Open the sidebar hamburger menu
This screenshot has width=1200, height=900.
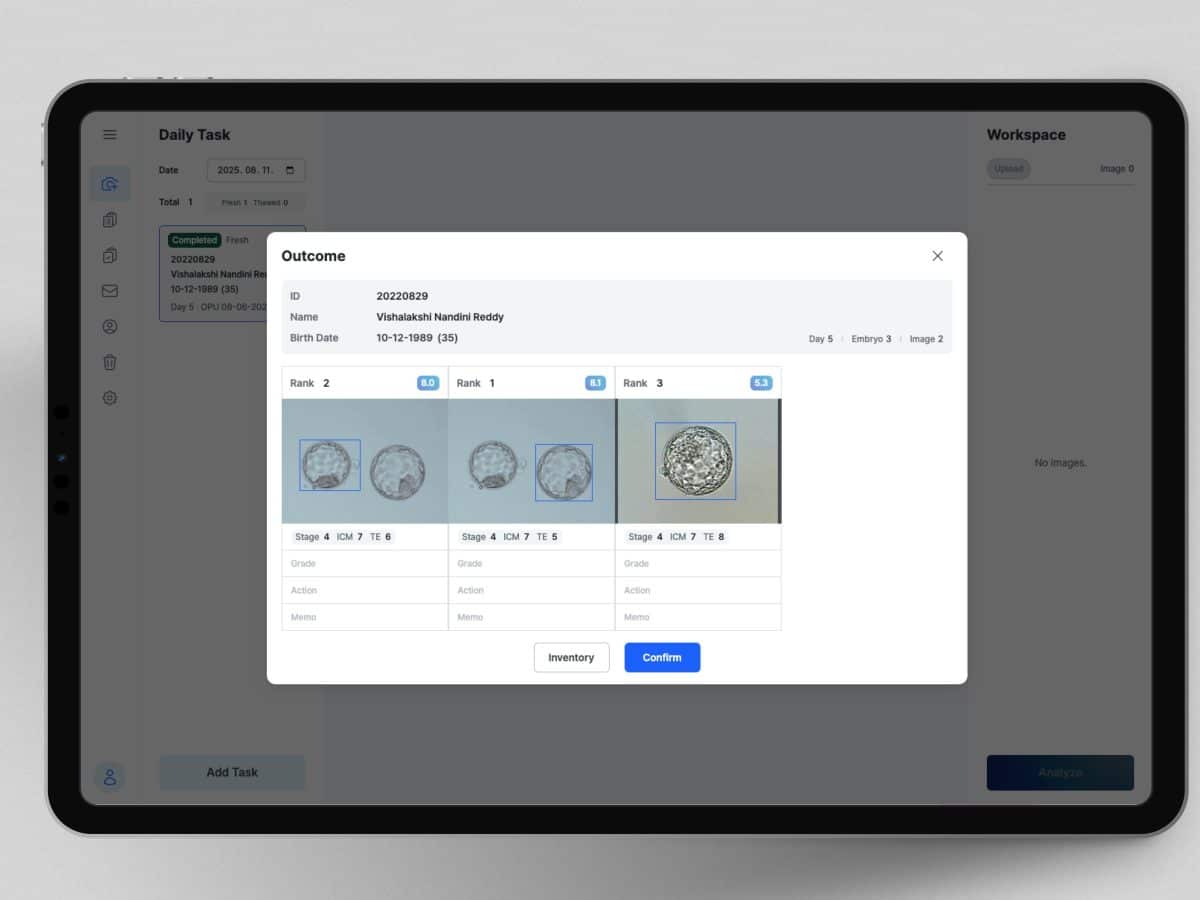(x=110, y=134)
